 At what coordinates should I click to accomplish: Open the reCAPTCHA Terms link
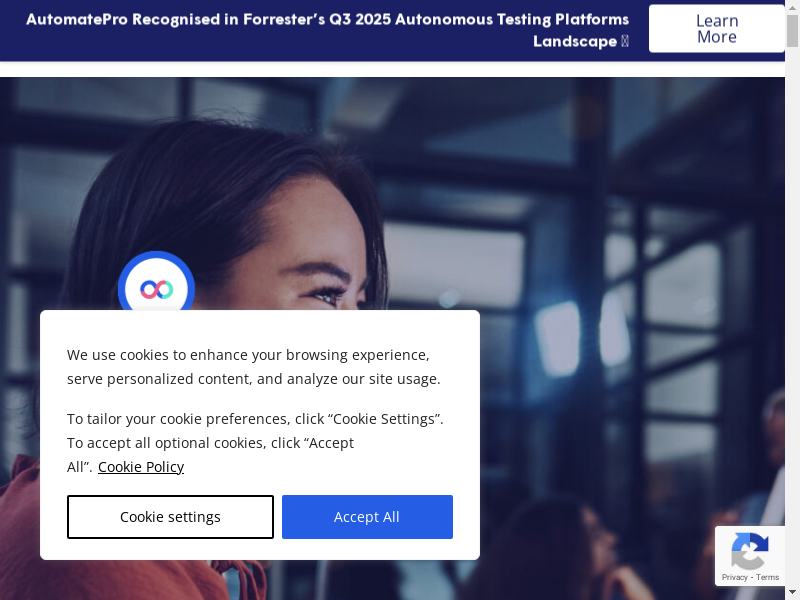coord(768,577)
